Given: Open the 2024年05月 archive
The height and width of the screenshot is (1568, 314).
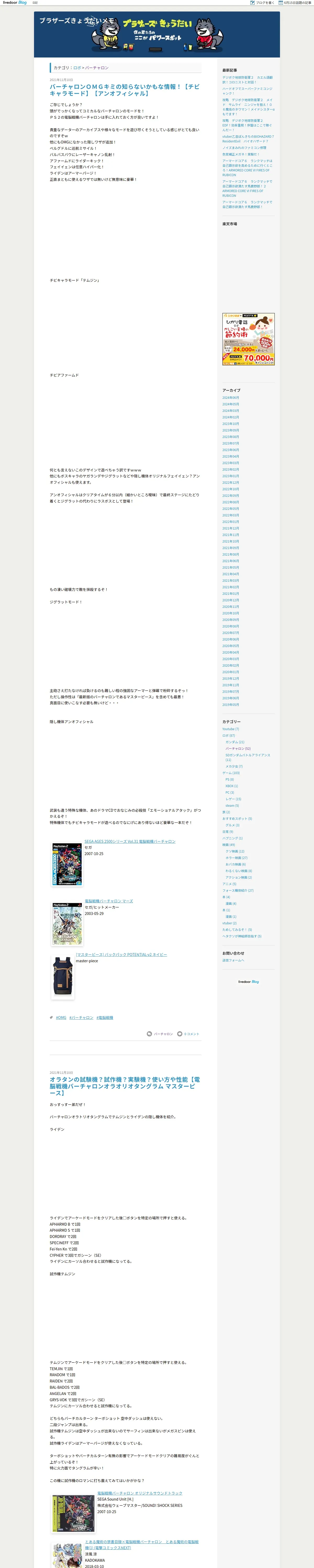Looking at the screenshot, I should 231,404.
